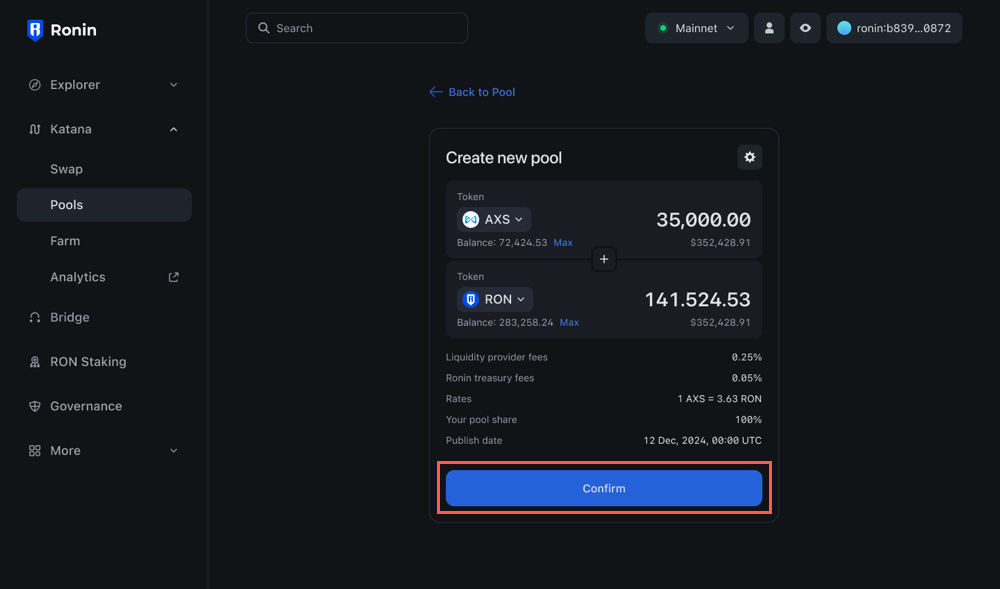The width and height of the screenshot is (1000, 589).
Task: Click Max next to the AXS balance
Action: click(563, 242)
